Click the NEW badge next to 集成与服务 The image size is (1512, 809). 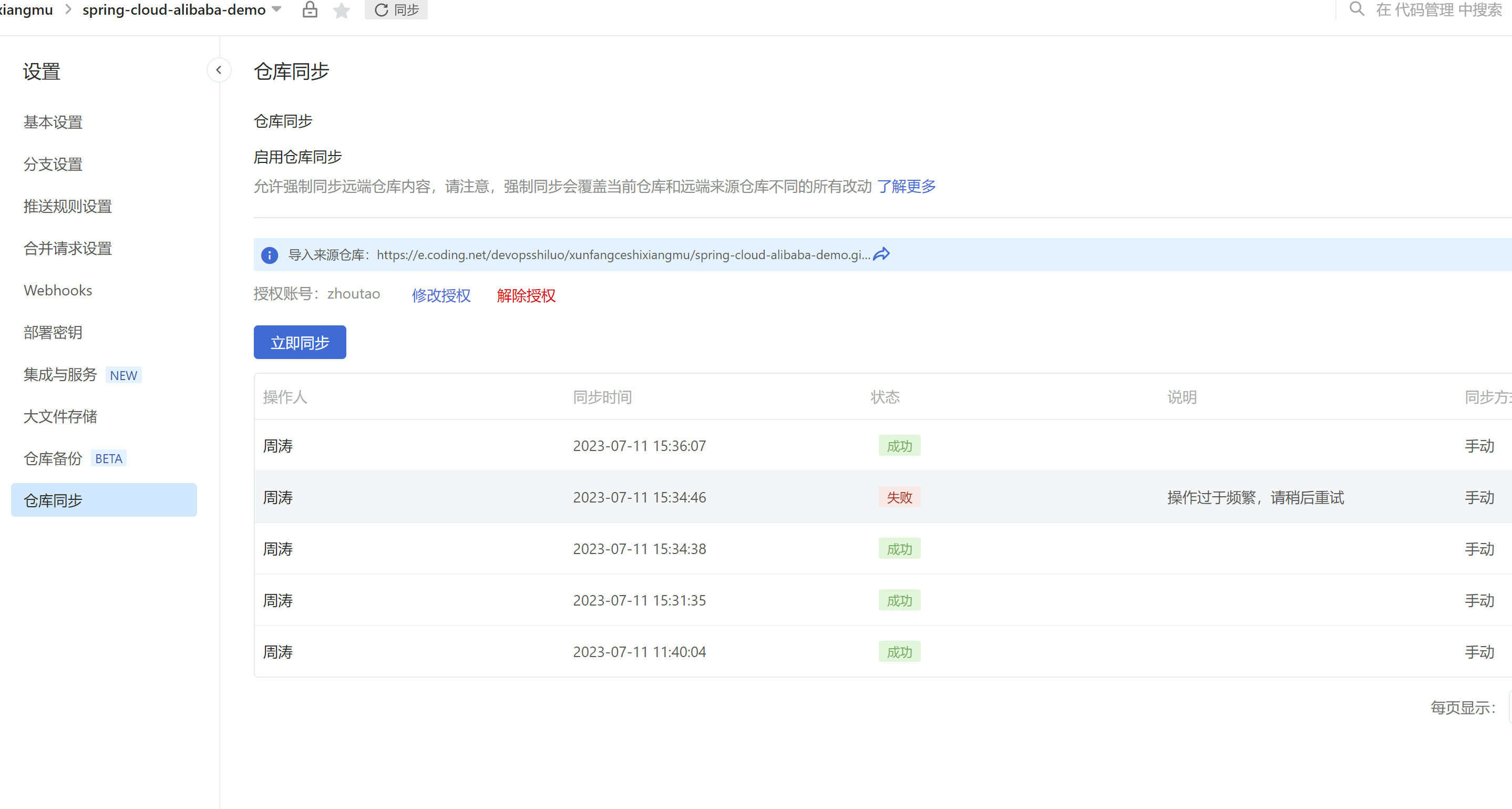pos(124,375)
